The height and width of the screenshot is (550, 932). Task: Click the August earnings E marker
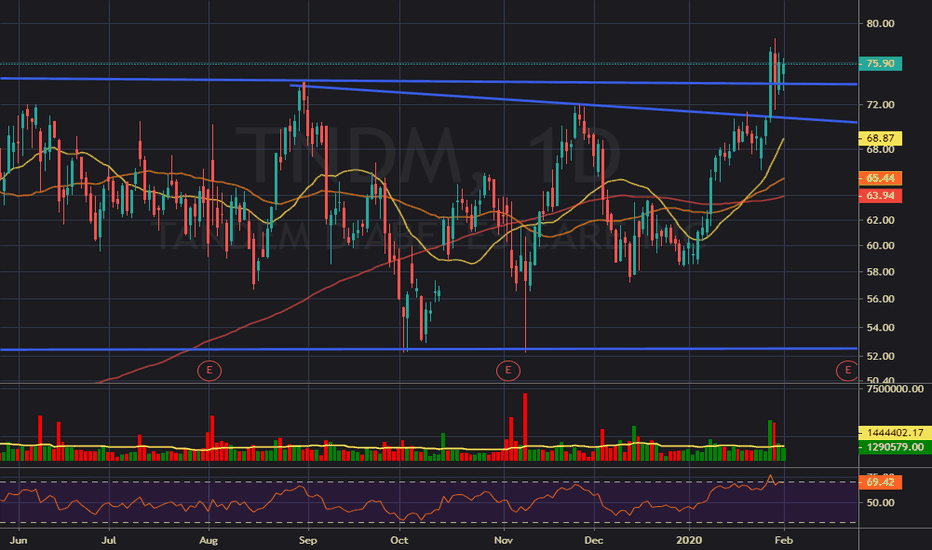click(209, 370)
